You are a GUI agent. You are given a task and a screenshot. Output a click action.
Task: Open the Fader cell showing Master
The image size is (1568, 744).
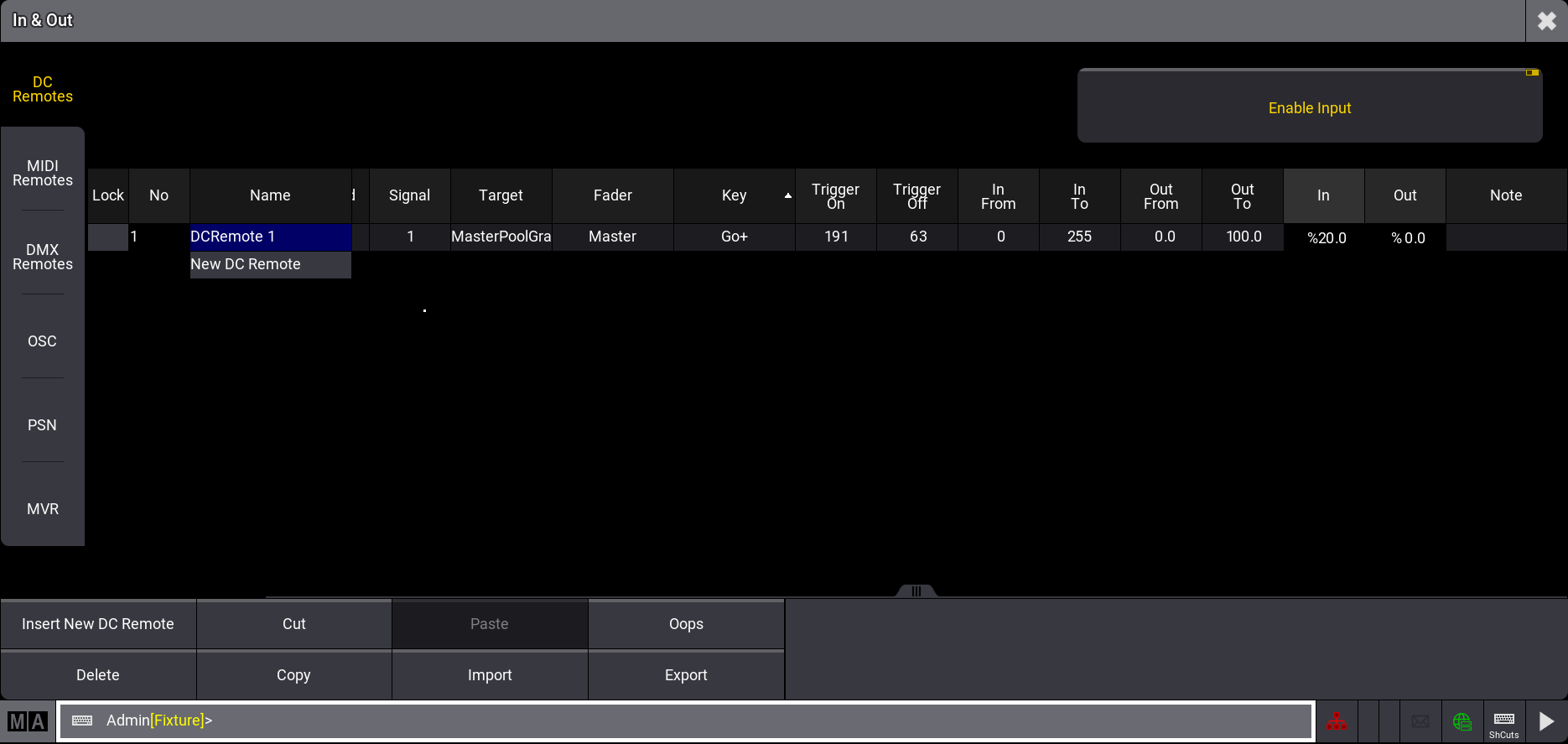pos(612,237)
